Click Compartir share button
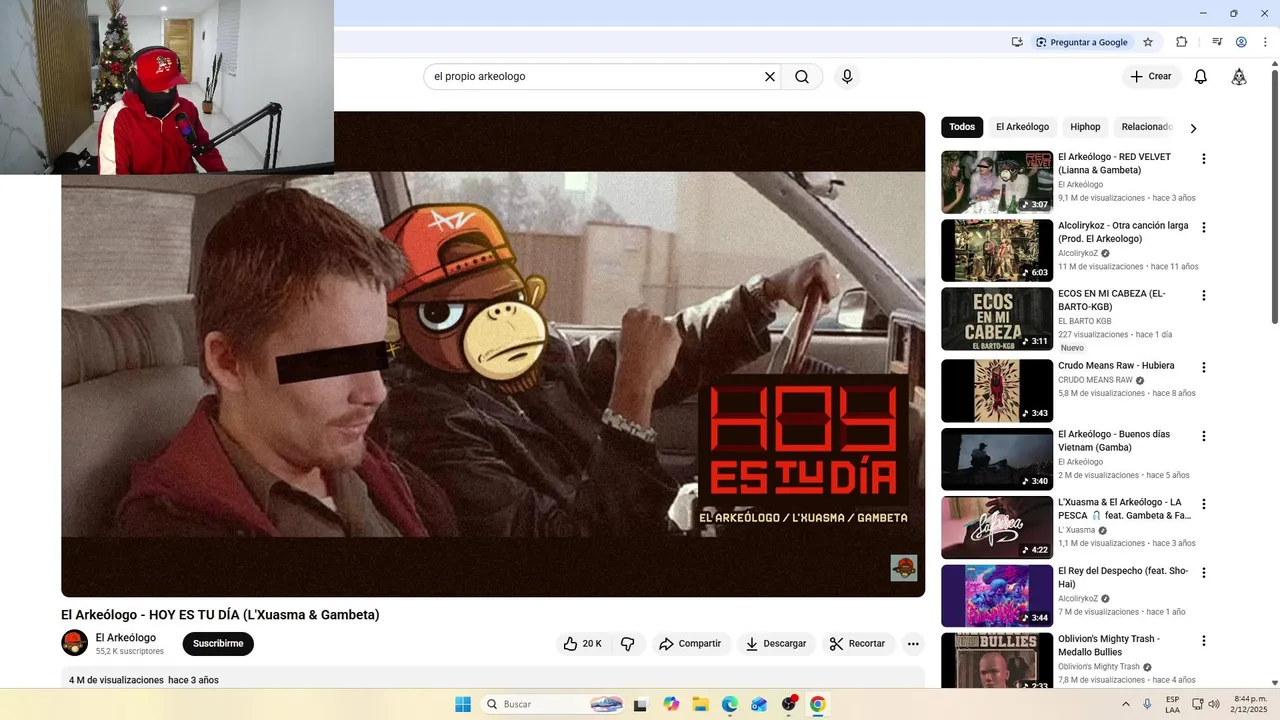This screenshot has height=720, width=1280. (690, 644)
